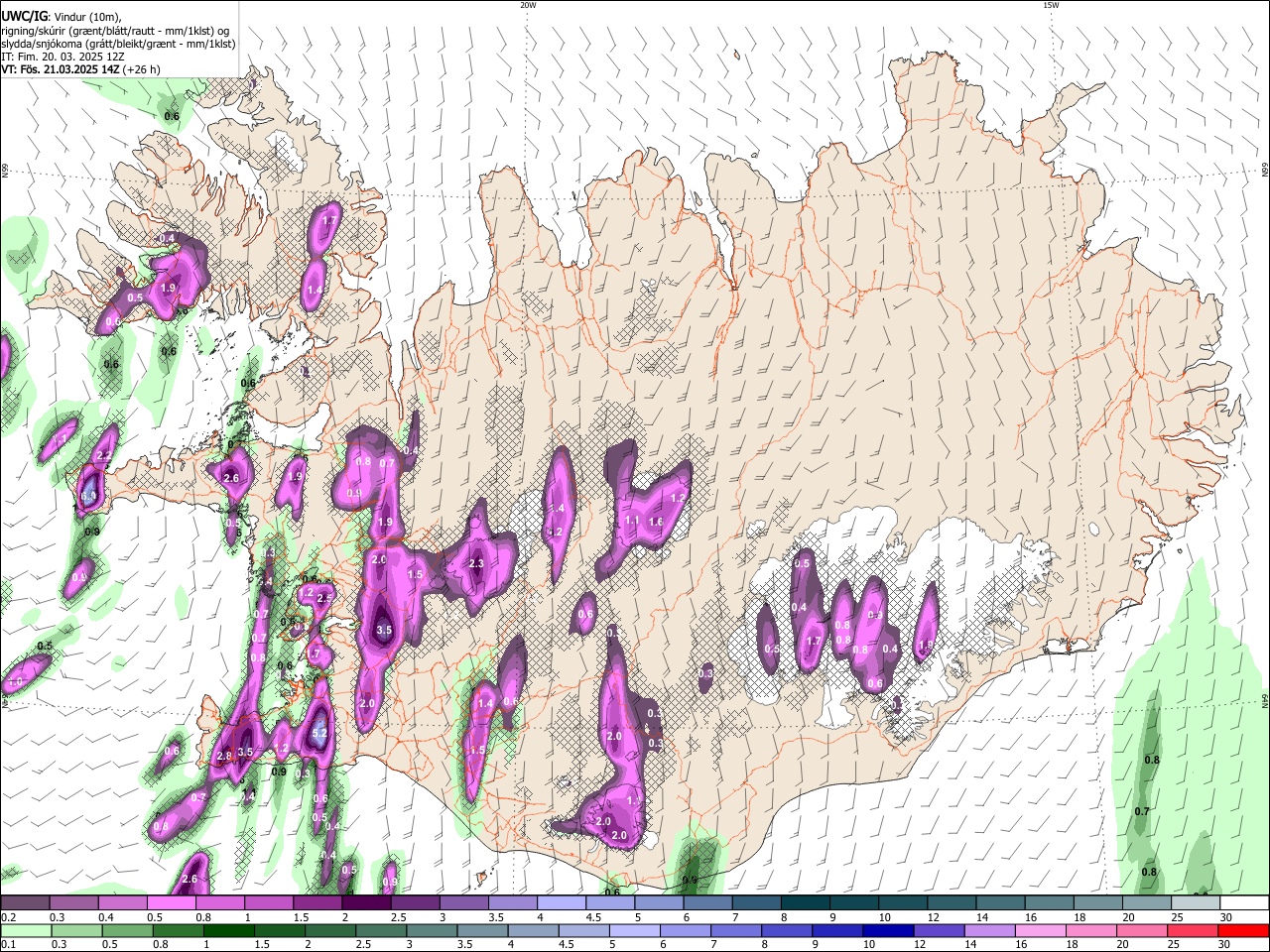Pick top-row legend swatch between 2 and 2.5
Viewport: 1270px width, 952px height.
pyautogui.click(x=366, y=903)
